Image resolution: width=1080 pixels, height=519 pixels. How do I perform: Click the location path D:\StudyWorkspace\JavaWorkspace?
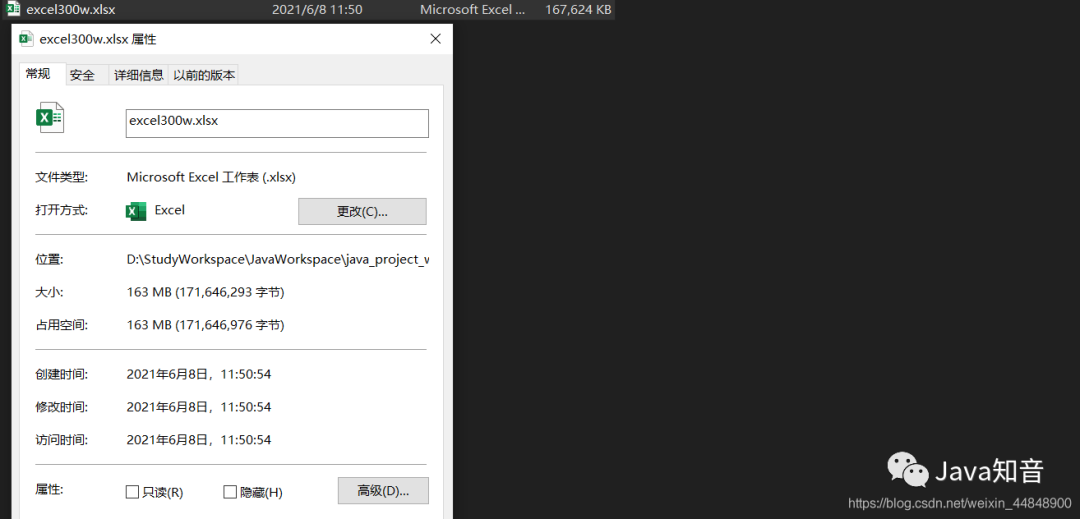click(278, 260)
